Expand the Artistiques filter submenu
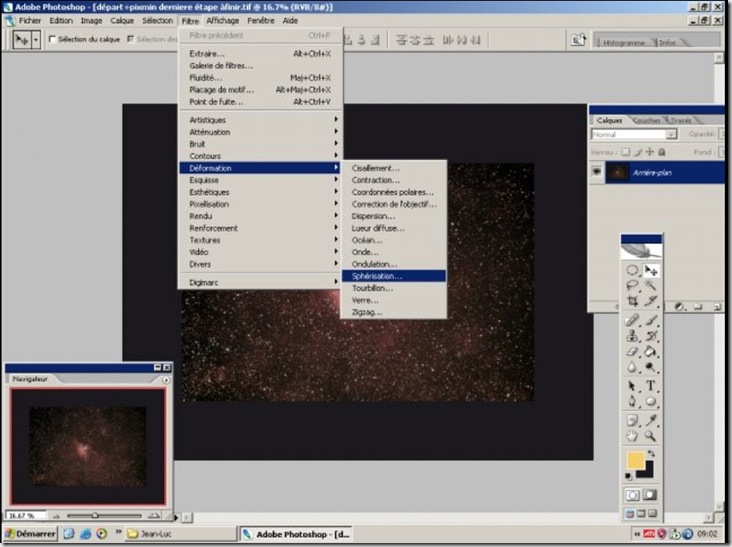 260,120
